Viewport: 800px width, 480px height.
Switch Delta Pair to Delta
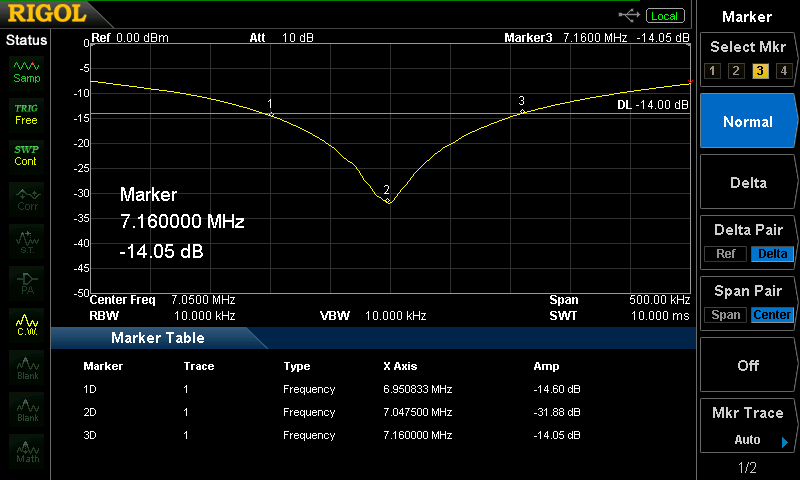772,254
